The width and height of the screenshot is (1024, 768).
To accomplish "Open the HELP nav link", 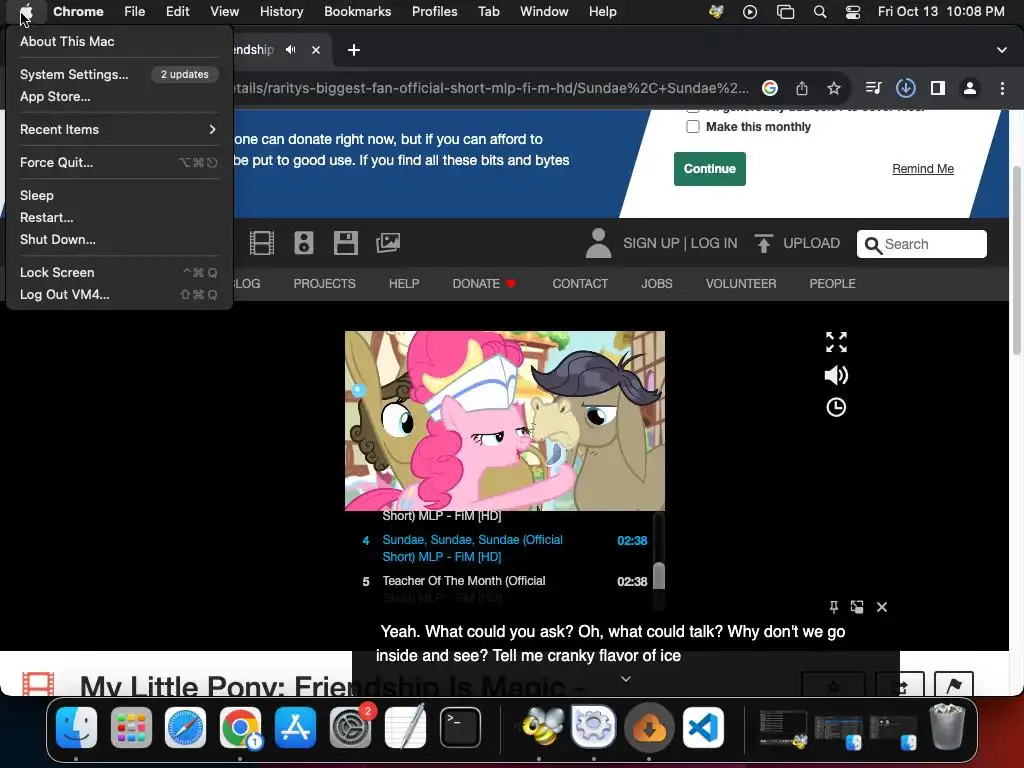I will click(x=404, y=283).
